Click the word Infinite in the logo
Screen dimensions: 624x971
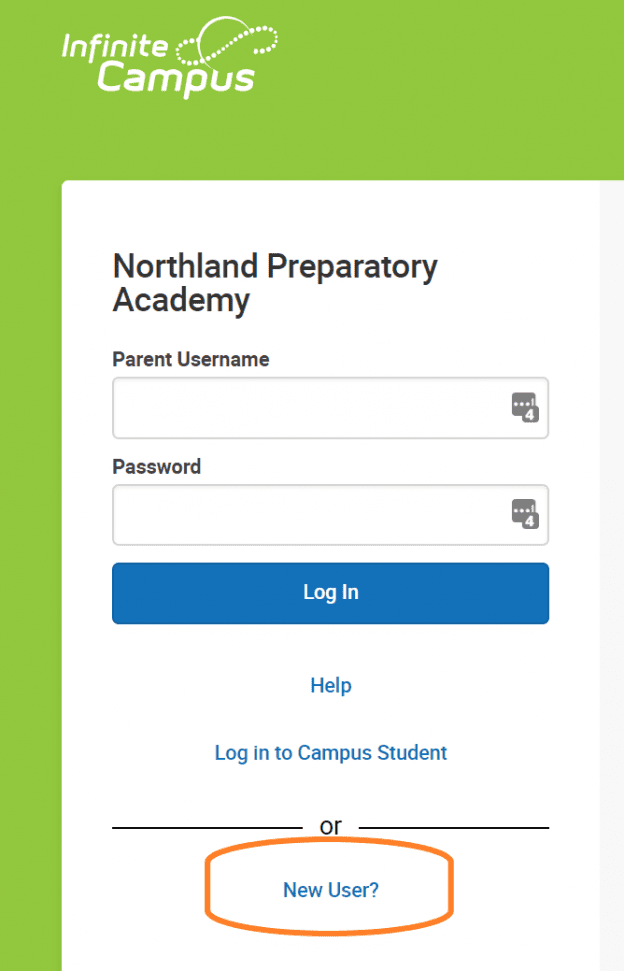115,47
